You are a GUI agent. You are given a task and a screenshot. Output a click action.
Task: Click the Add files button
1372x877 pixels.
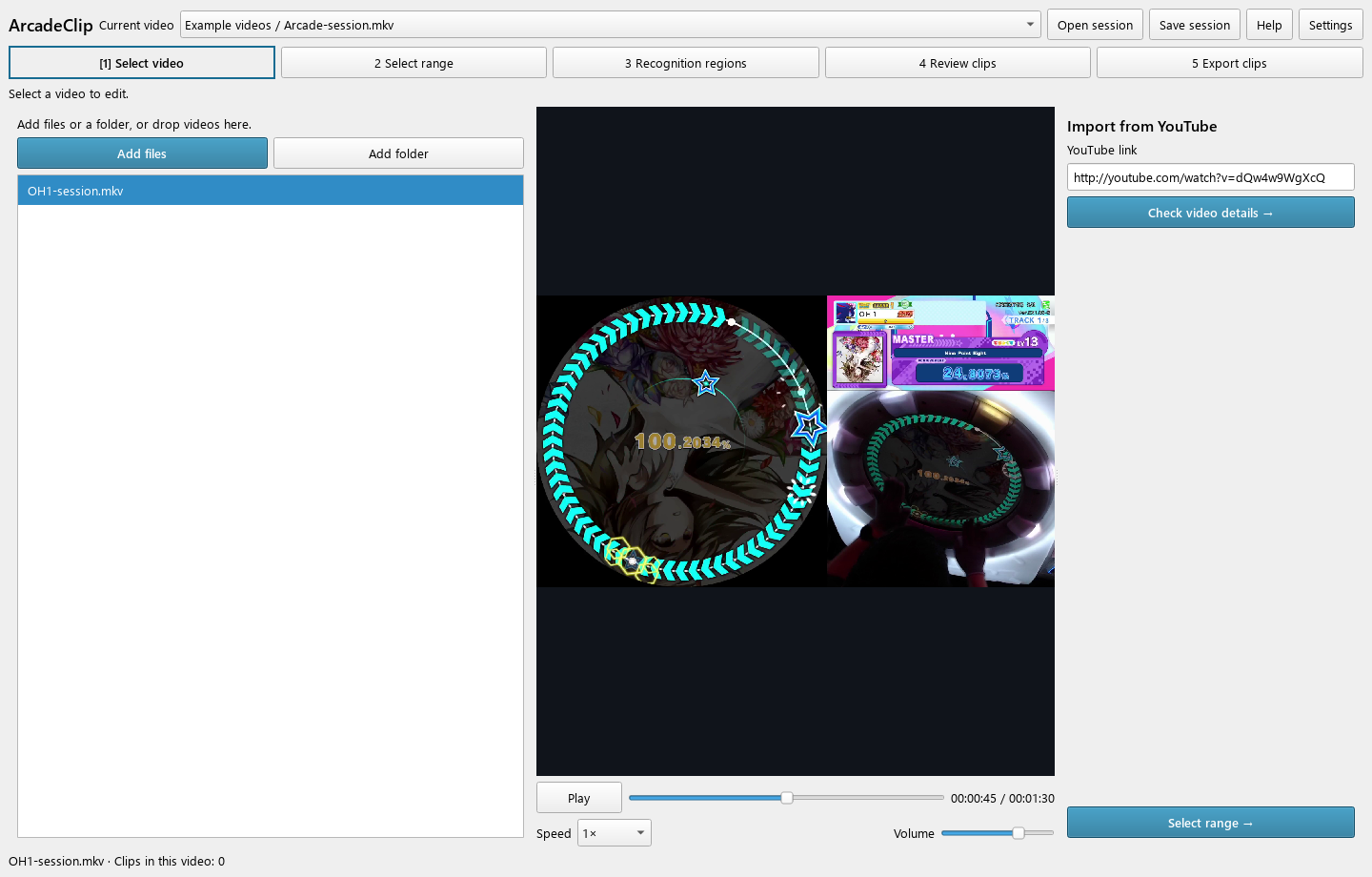tap(142, 153)
